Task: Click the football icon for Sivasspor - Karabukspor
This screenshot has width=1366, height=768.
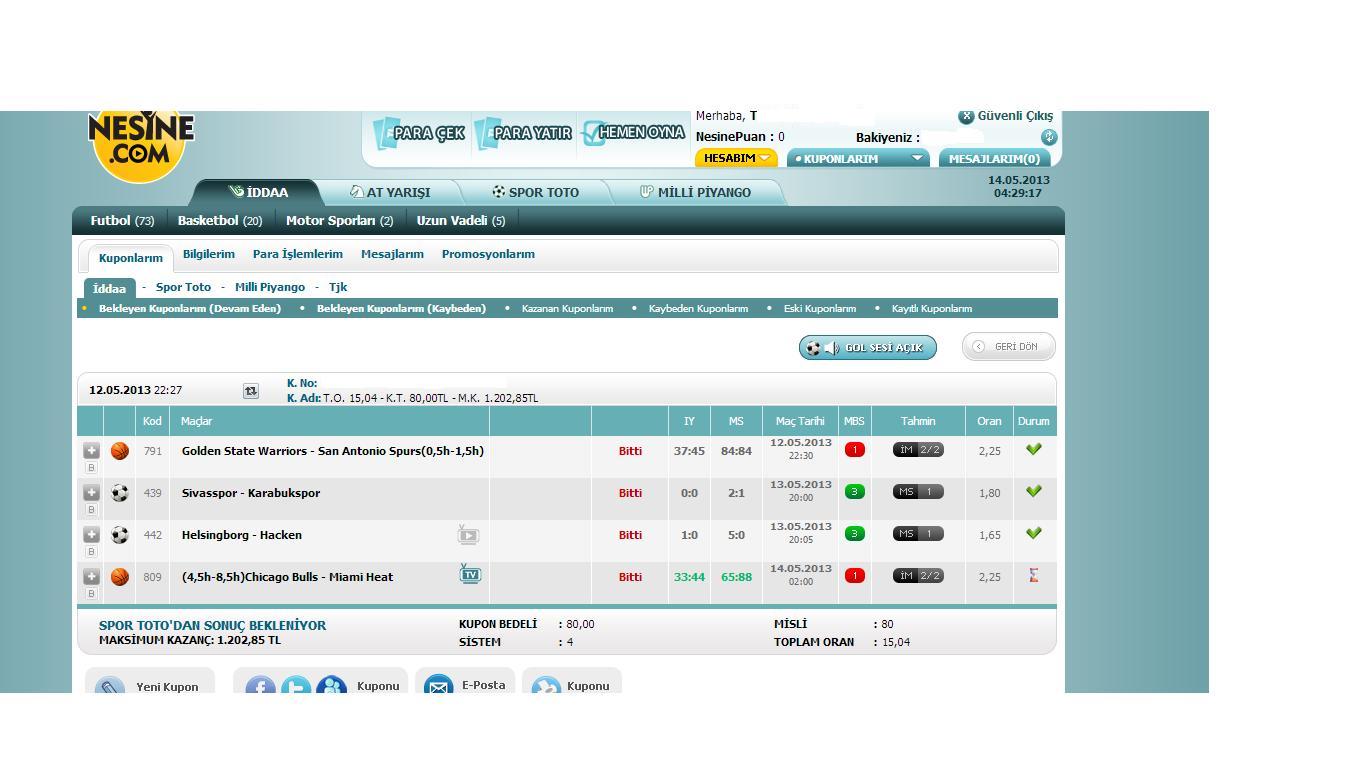Action: [120, 493]
